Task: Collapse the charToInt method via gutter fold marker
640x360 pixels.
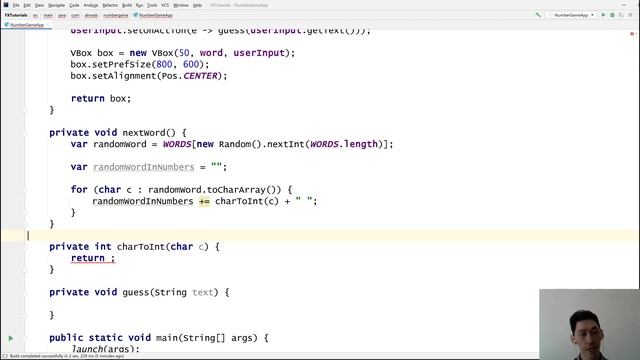Action: [25, 247]
